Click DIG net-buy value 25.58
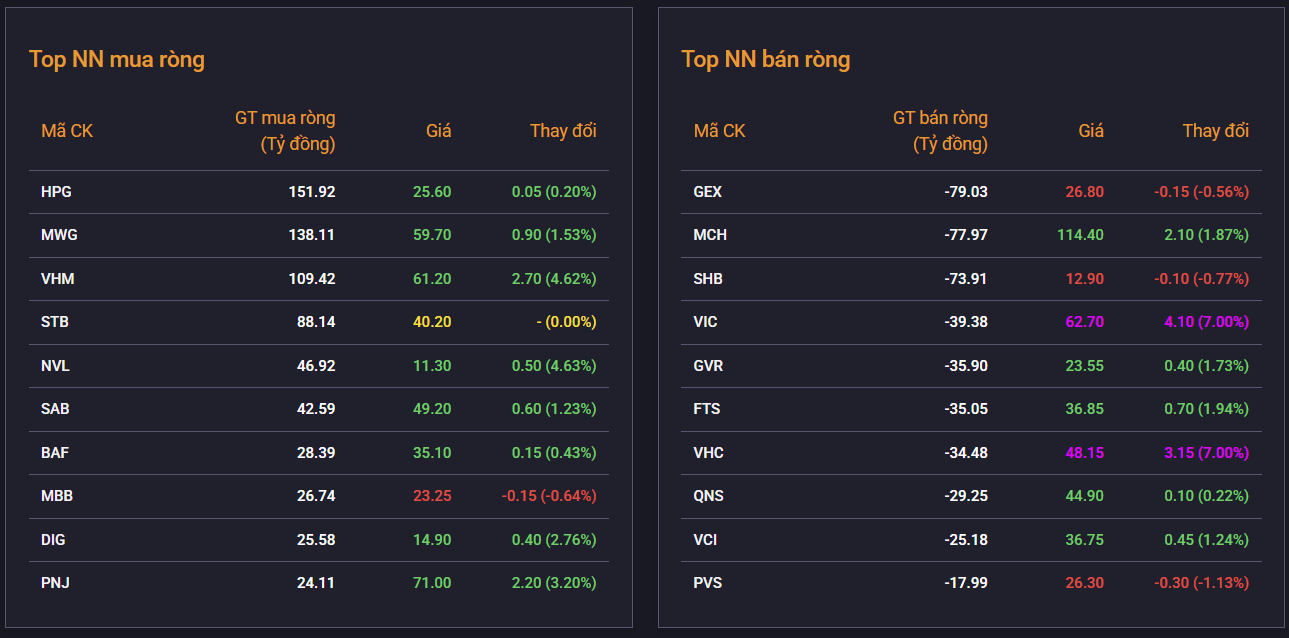Screen dimensions: 1289x638 click(316, 540)
